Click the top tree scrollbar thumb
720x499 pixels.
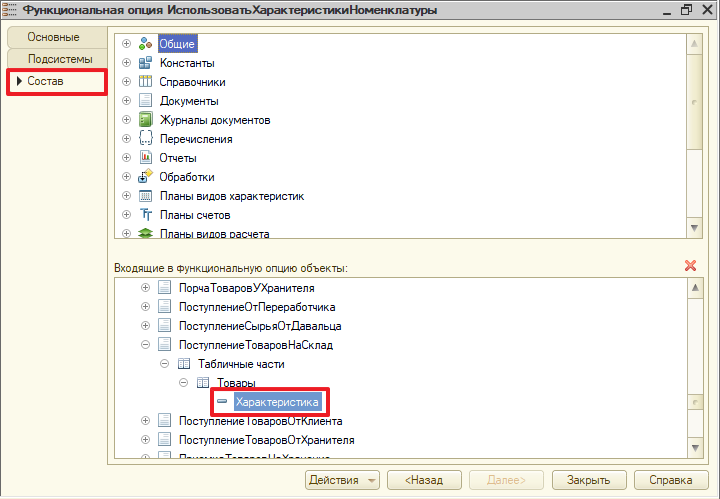point(694,102)
